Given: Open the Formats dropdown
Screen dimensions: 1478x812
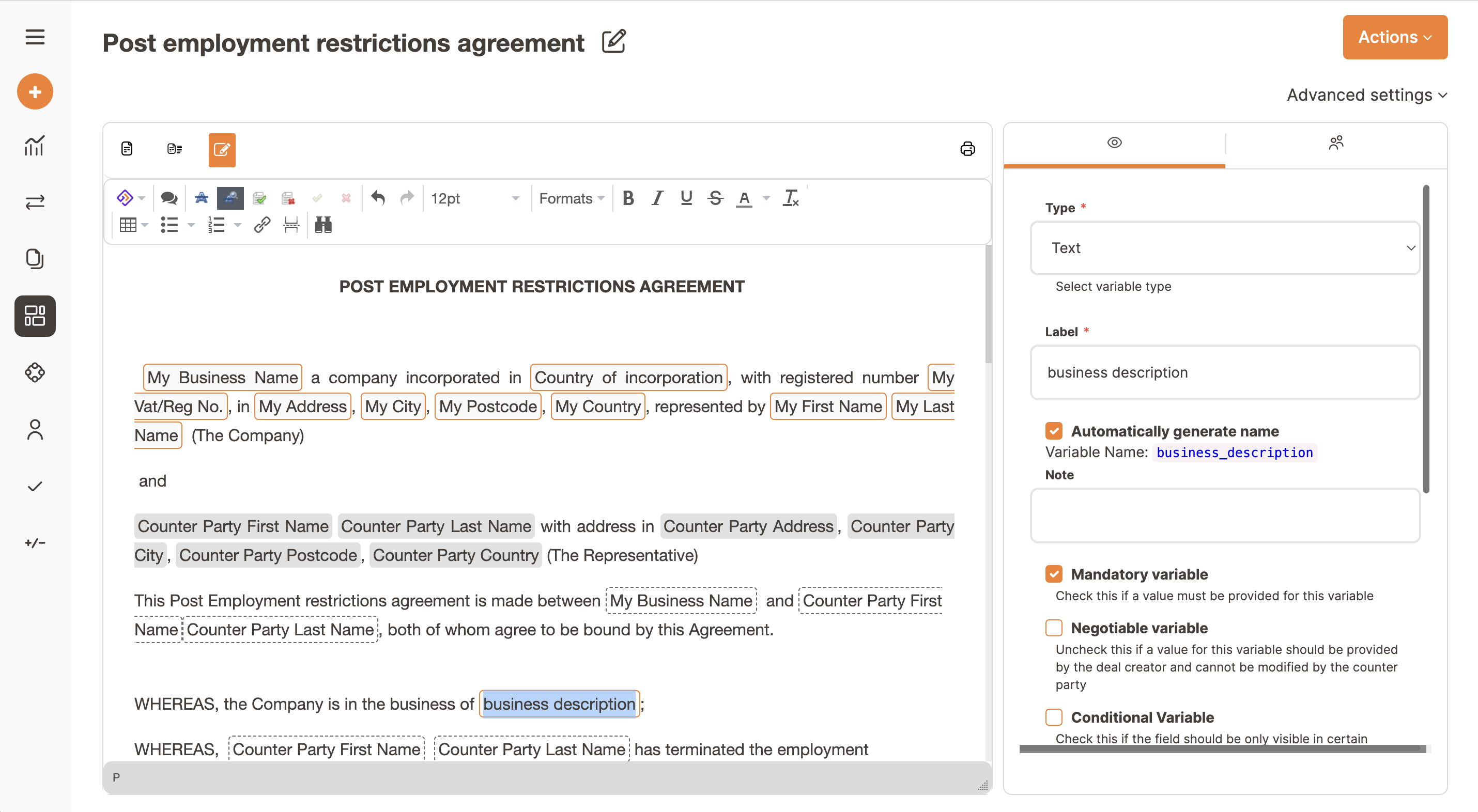Looking at the screenshot, I should click(x=572, y=198).
